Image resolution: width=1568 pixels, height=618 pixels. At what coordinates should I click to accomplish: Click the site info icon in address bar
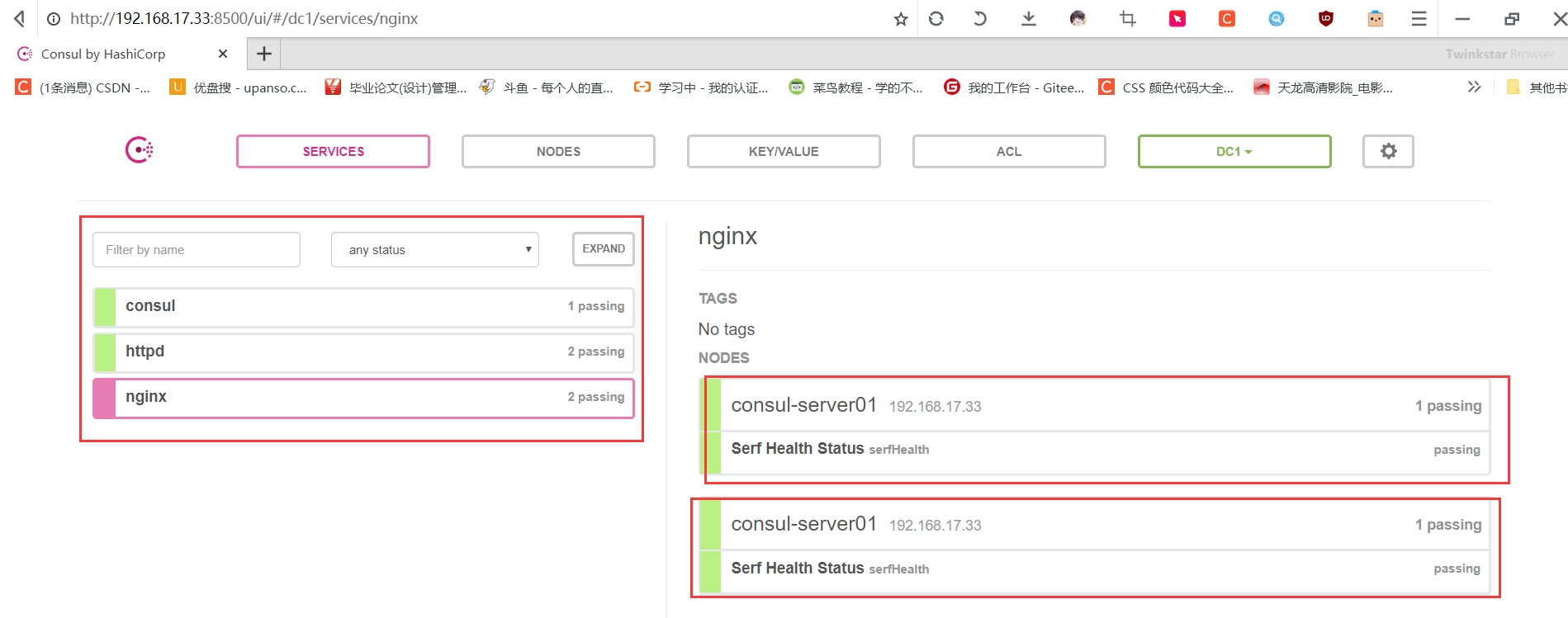(x=54, y=18)
